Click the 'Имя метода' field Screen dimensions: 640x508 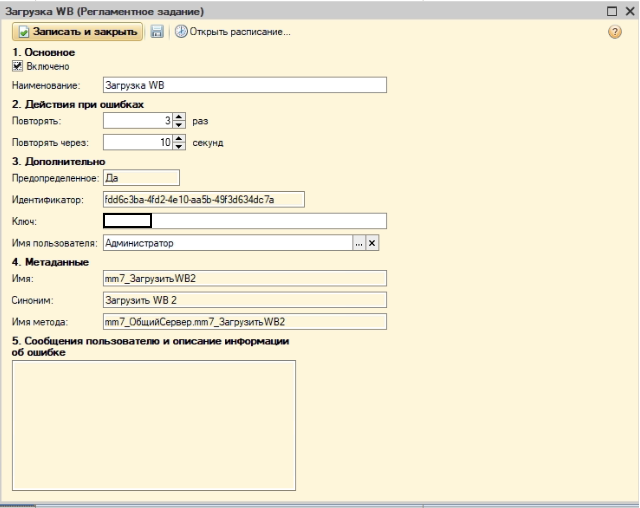tap(244, 322)
